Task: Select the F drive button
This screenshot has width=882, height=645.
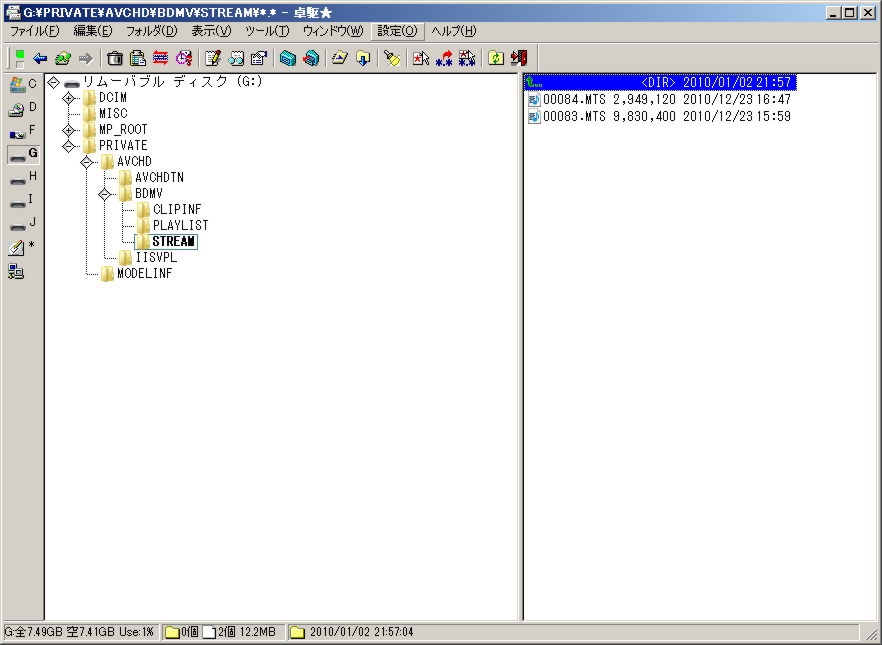Action: [22, 131]
